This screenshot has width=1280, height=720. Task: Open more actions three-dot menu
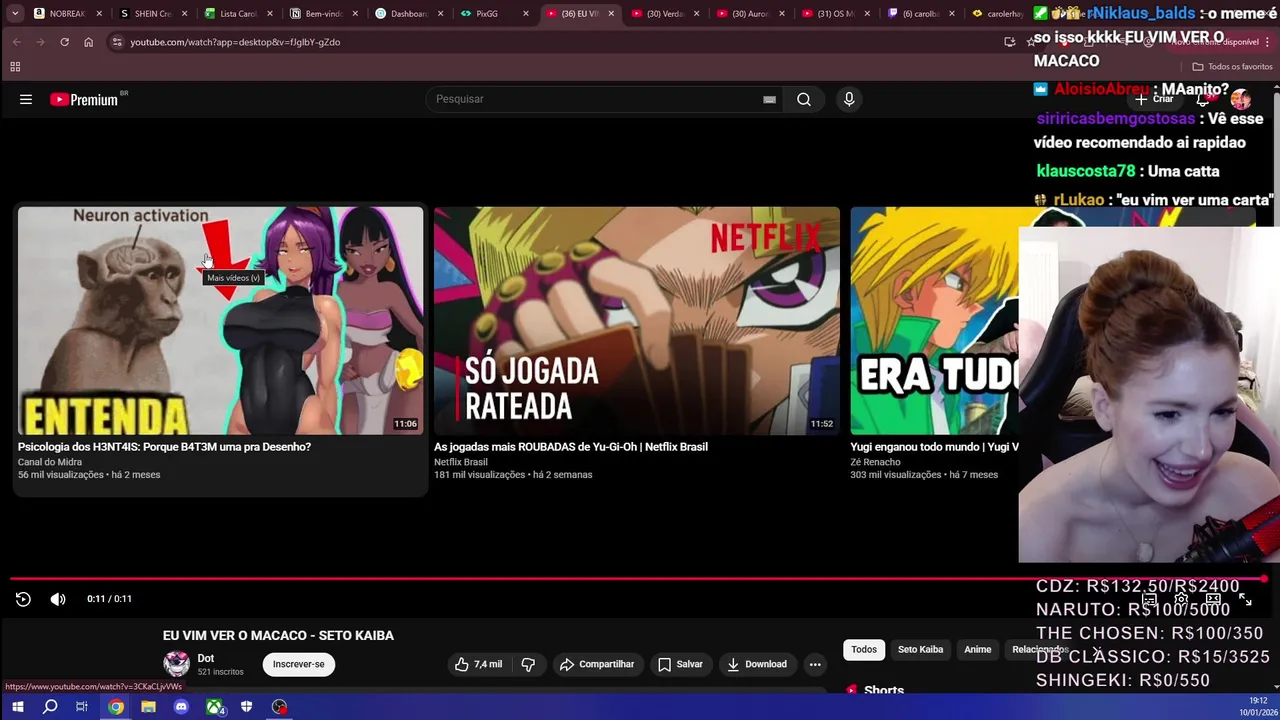[815, 664]
